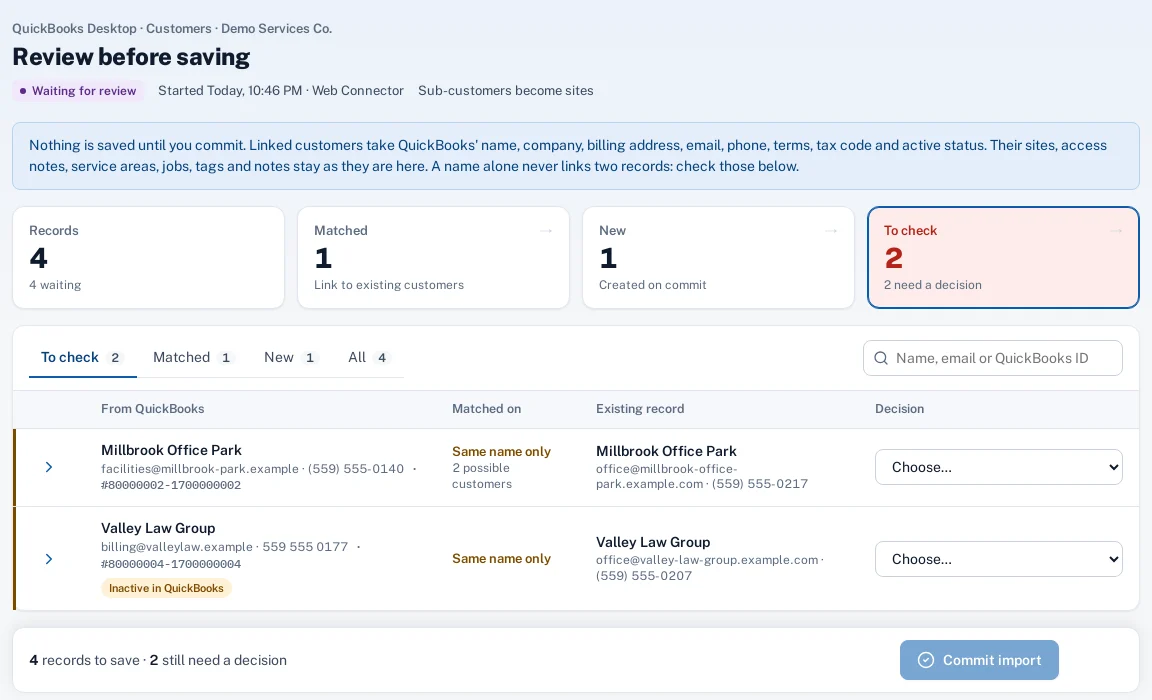The width and height of the screenshot is (1152, 700).
Task: Click billing@valleylaw.example email text
Action: (x=177, y=547)
